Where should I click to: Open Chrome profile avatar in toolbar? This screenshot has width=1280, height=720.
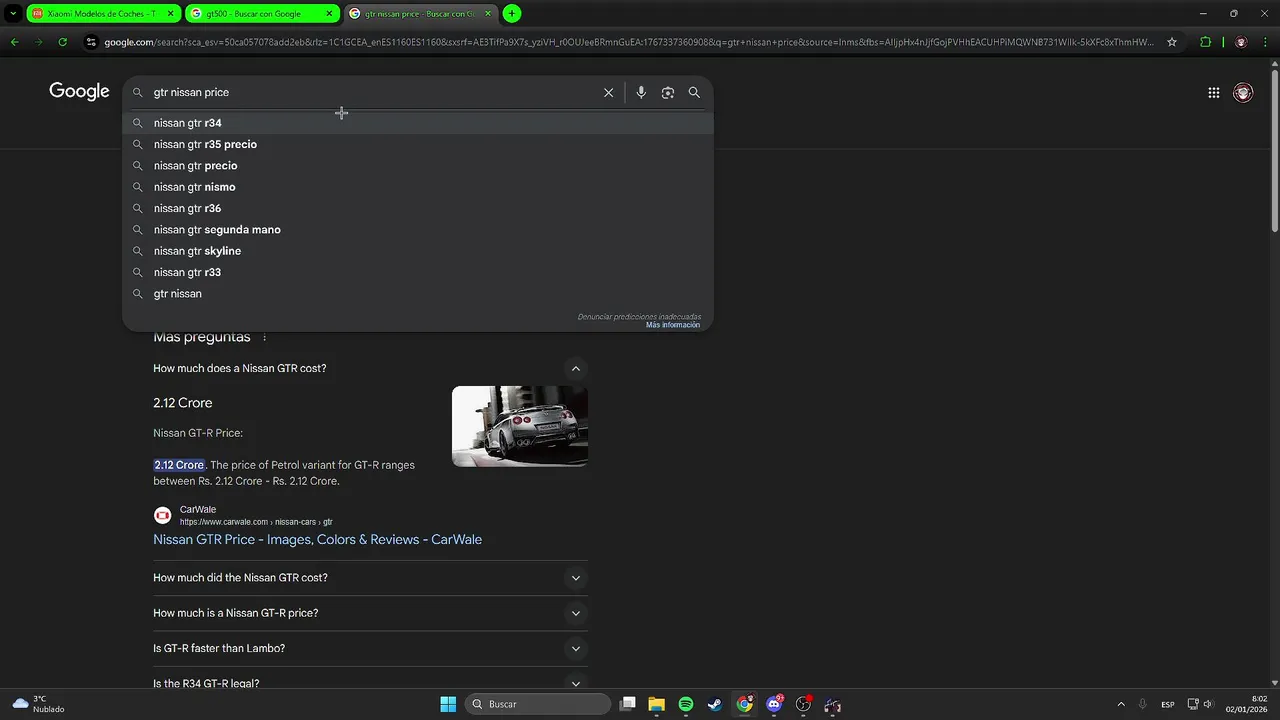(1241, 42)
